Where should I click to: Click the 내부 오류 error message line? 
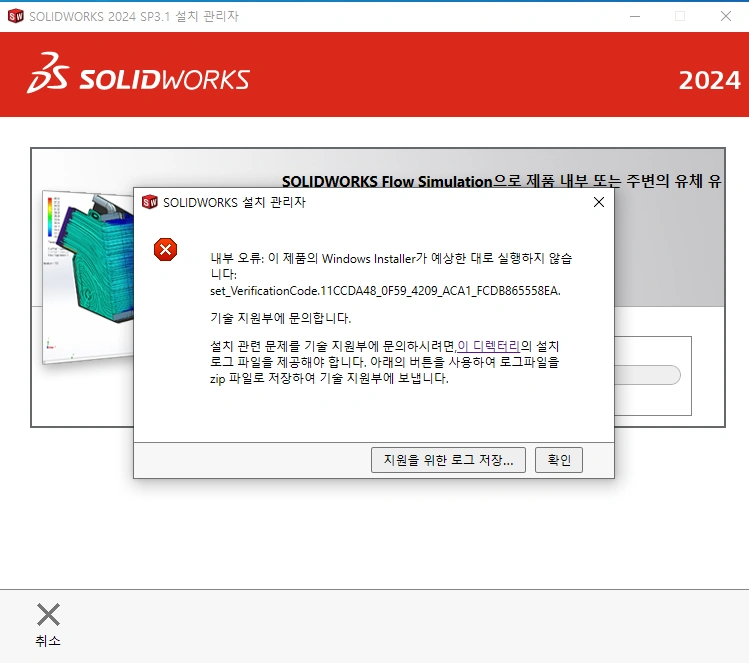[391, 266]
